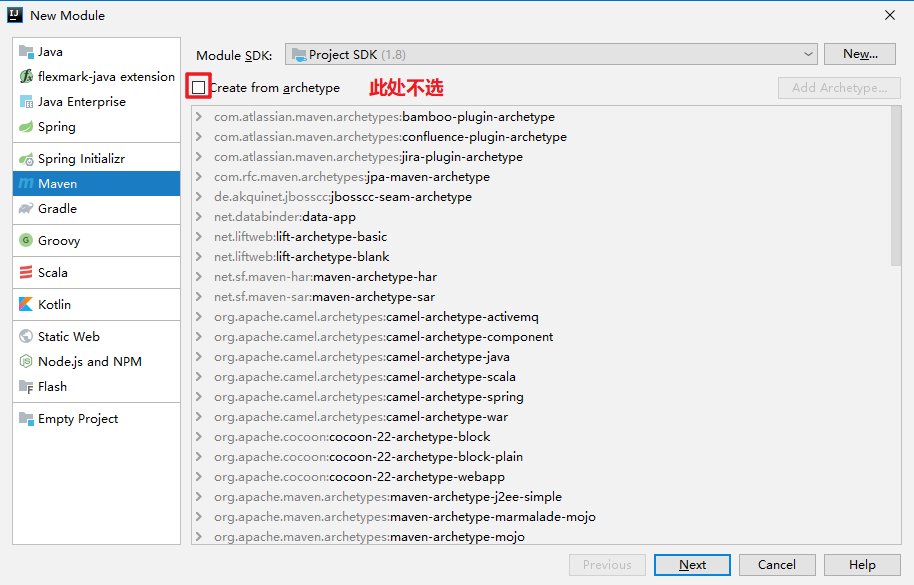This screenshot has width=914, height=585.
Task: Select the Gradle elephant icon
Action: point(26,209)
